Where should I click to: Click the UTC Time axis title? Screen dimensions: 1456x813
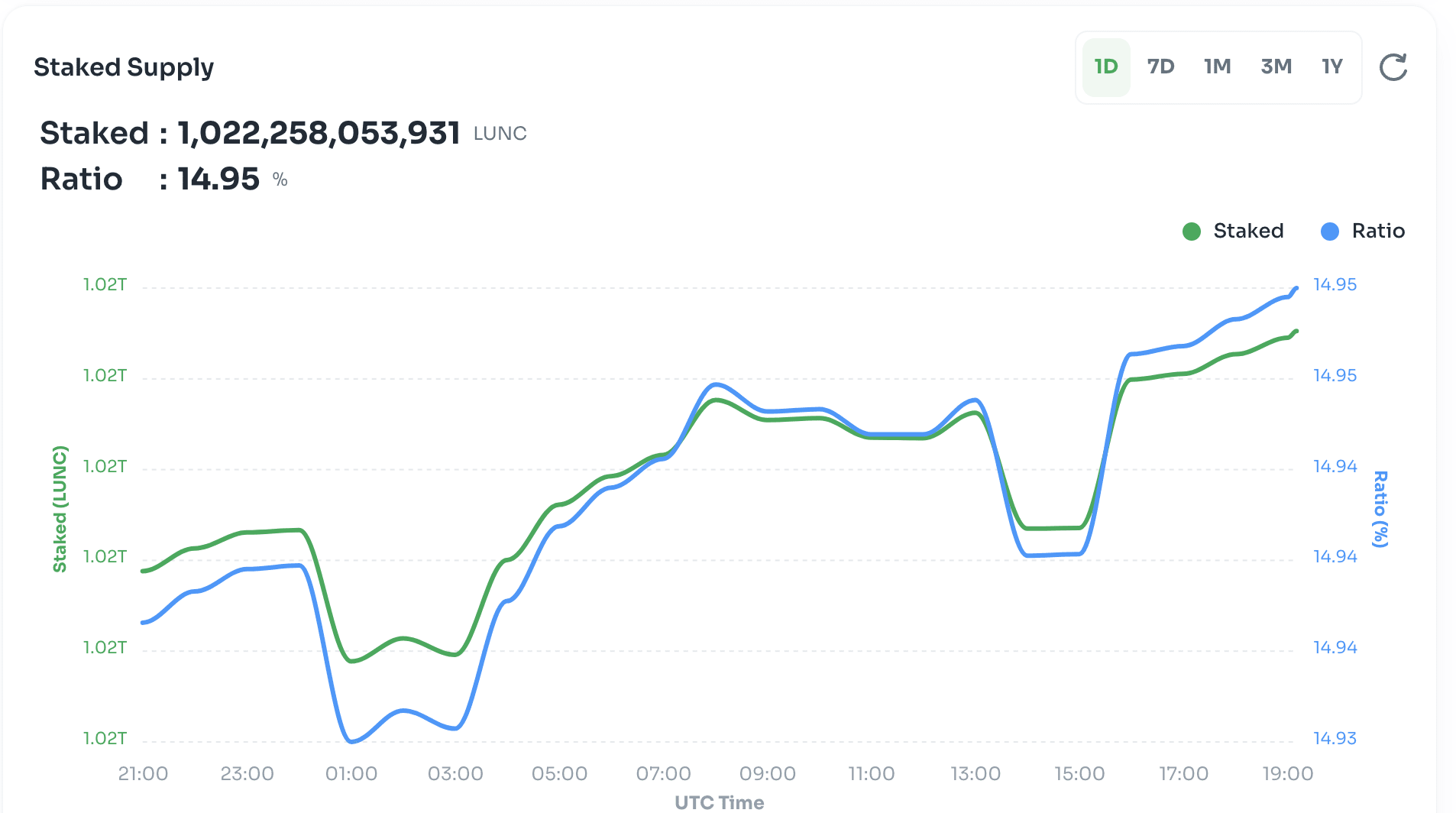point(718,802)
